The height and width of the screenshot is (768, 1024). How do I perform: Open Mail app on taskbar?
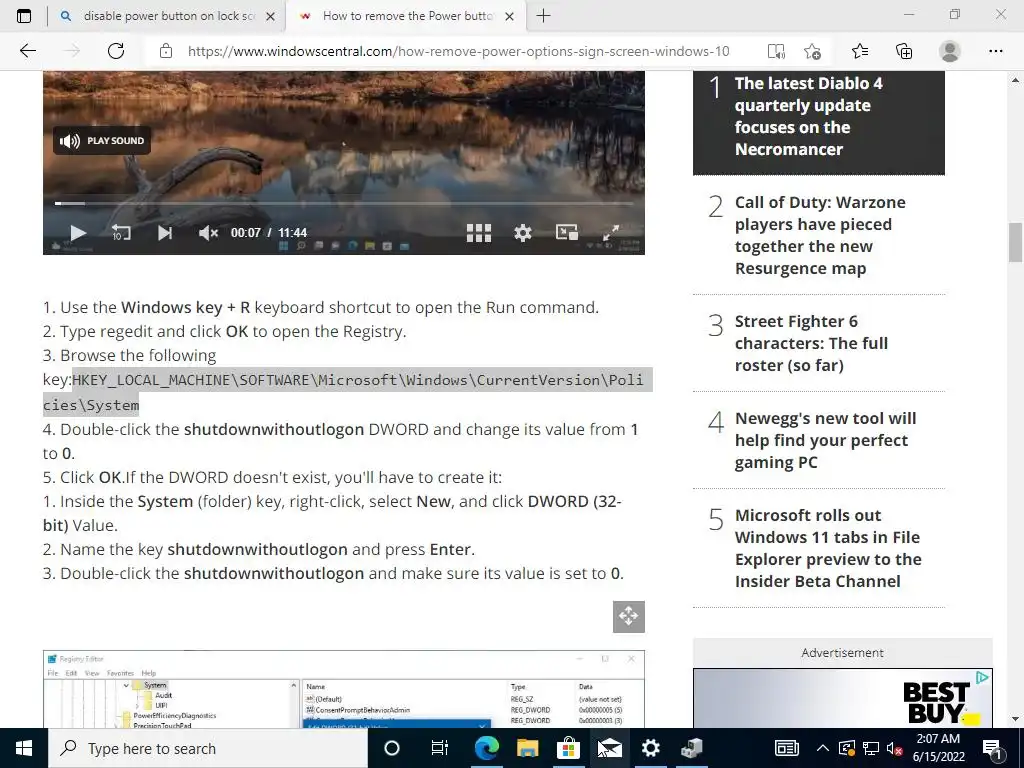pos(609,748)
